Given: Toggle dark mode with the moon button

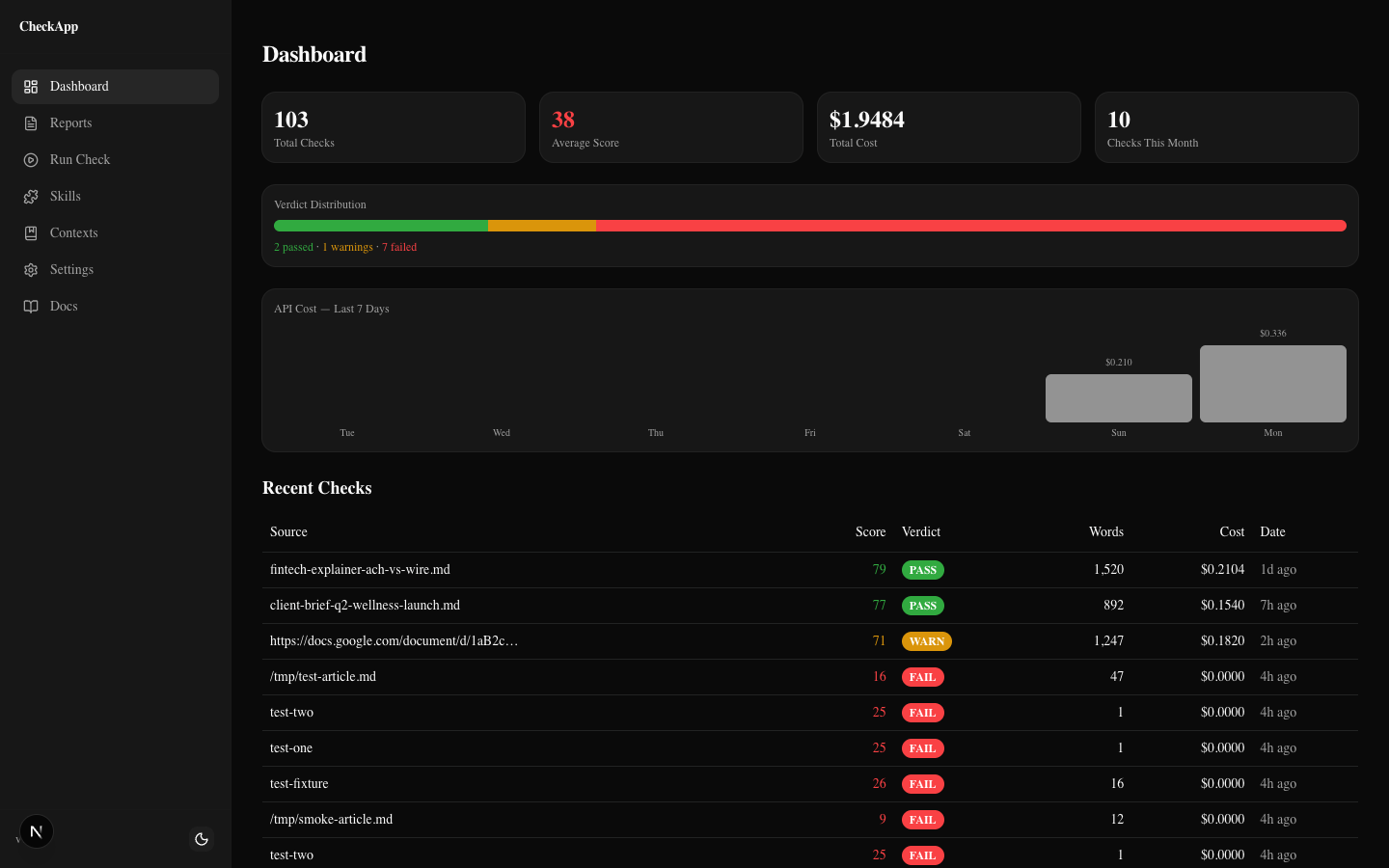Looking at the screenshot, I should pyautogui.click(x=202, y=839).
